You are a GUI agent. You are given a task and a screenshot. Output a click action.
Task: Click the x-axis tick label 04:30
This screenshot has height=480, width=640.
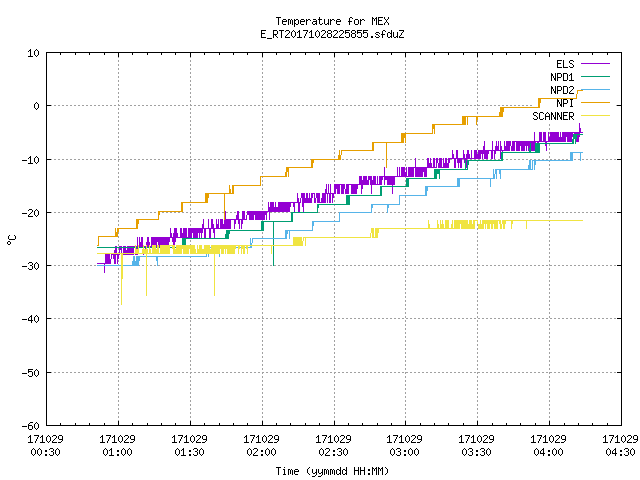tap(620, 452)
